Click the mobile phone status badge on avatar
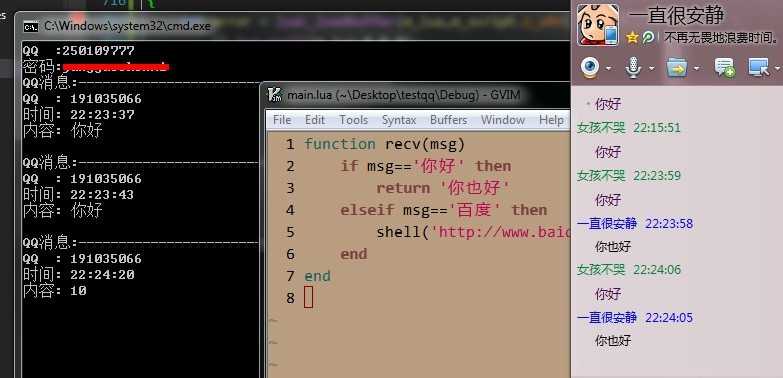Screen dimensions: 783x378 [x=611, y=35]
